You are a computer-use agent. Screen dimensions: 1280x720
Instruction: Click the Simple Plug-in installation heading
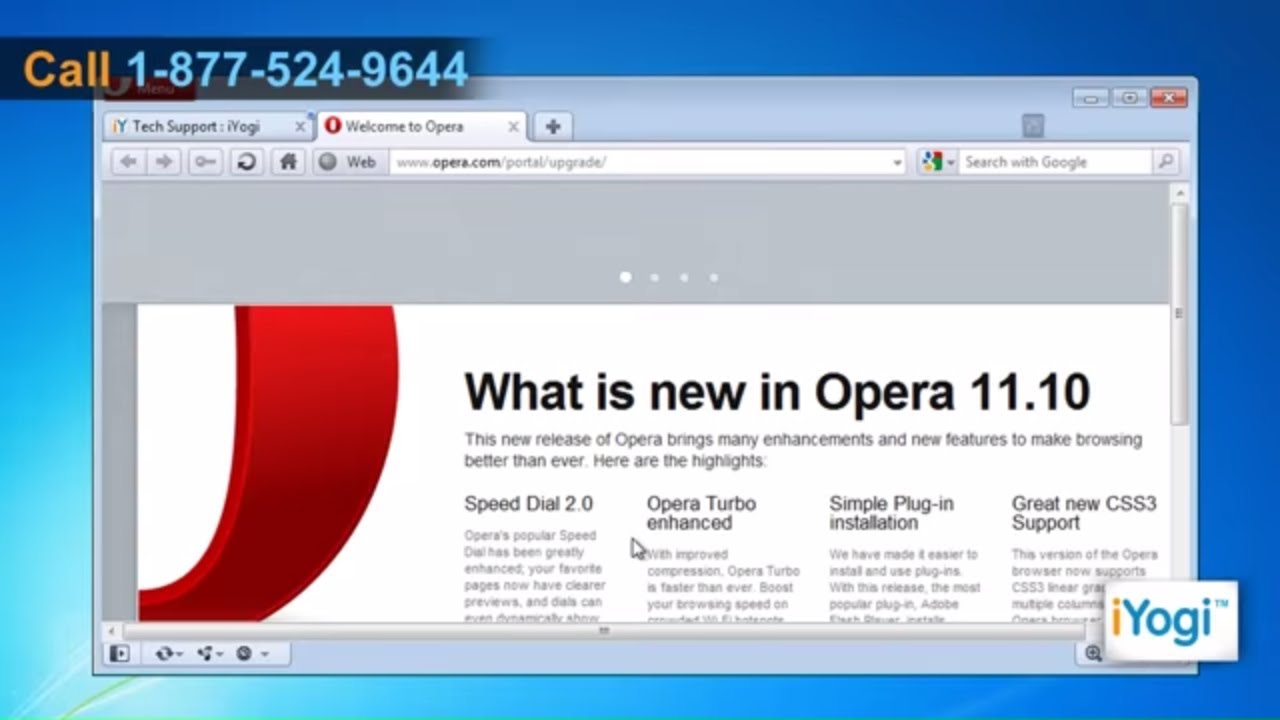tap(891, 513)
